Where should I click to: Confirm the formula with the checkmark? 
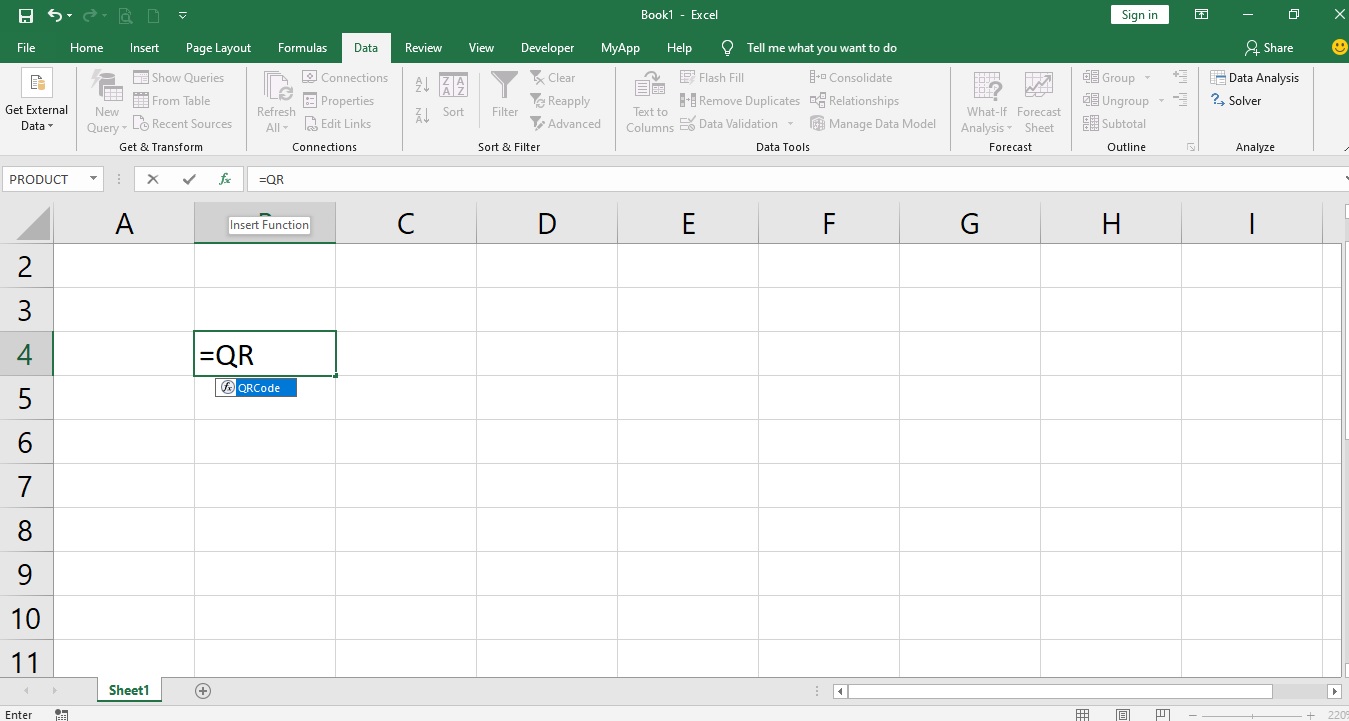tap(189, 179)
